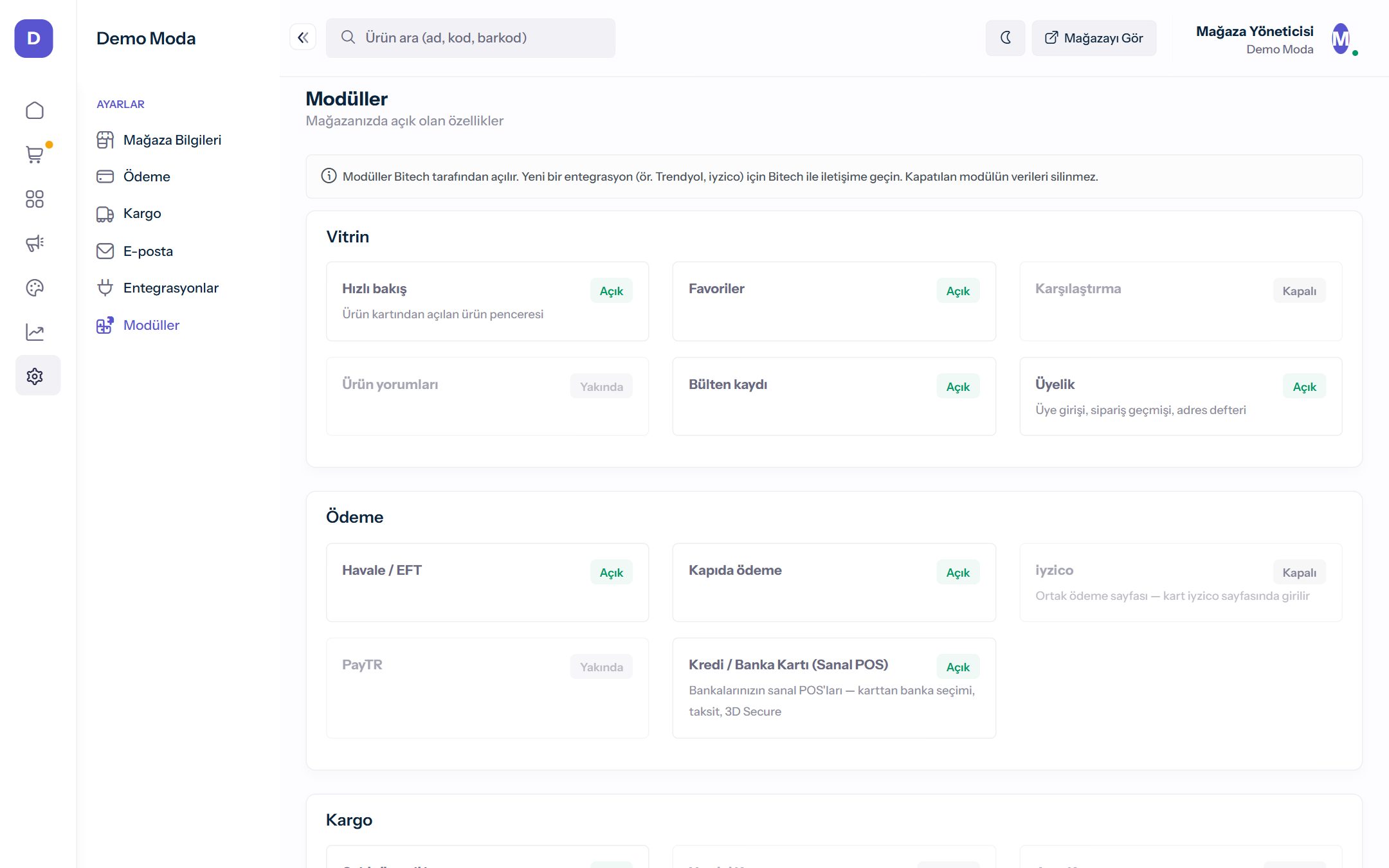Open the home dashboard icon in the sidebar
The width and height of the screenshot is (1389, 868).
coord(35,111)
